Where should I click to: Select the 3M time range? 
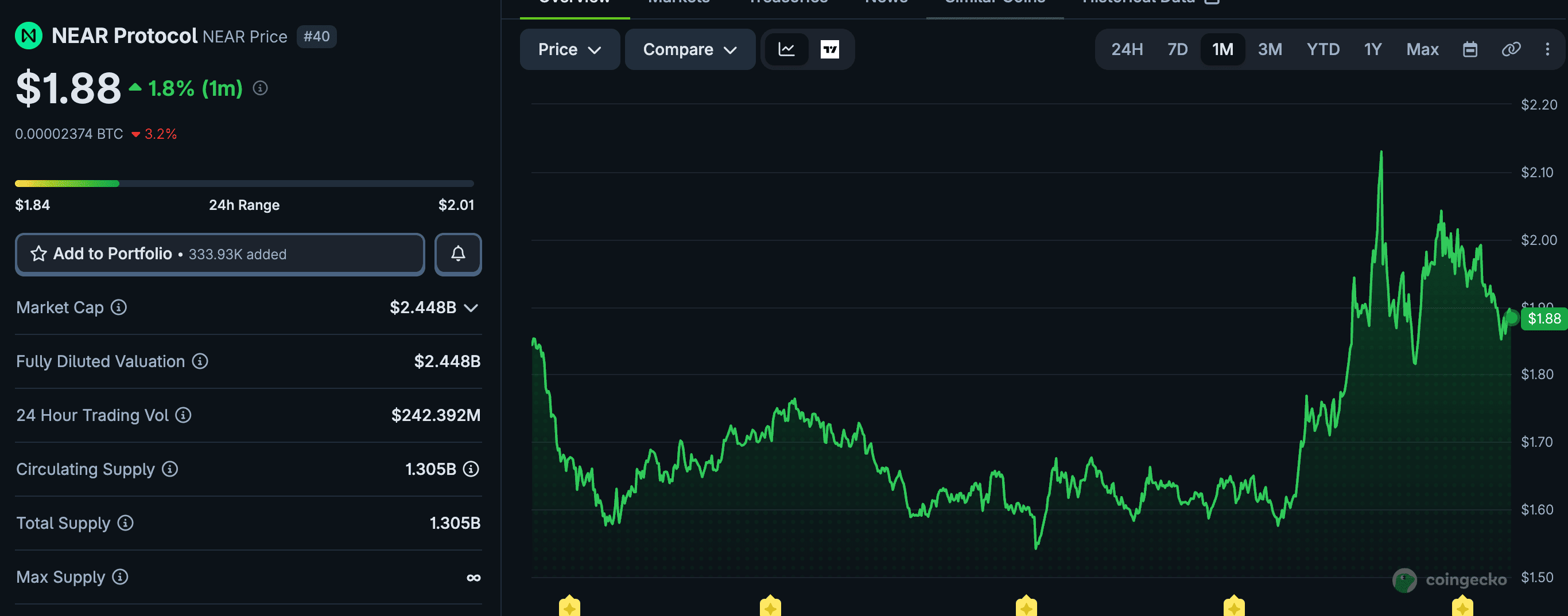click(1270, 49)
